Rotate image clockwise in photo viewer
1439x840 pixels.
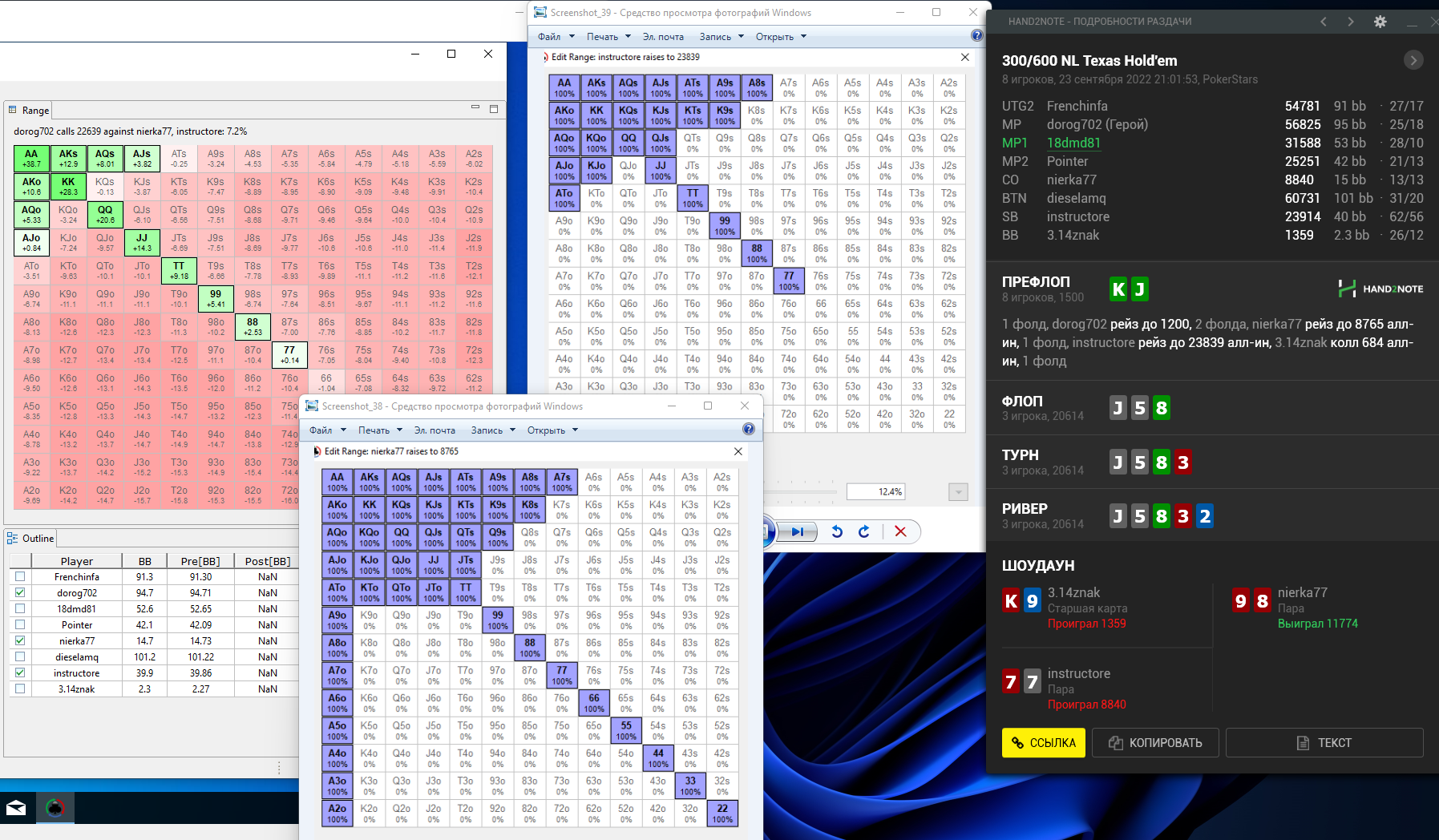tap(863, 531)
